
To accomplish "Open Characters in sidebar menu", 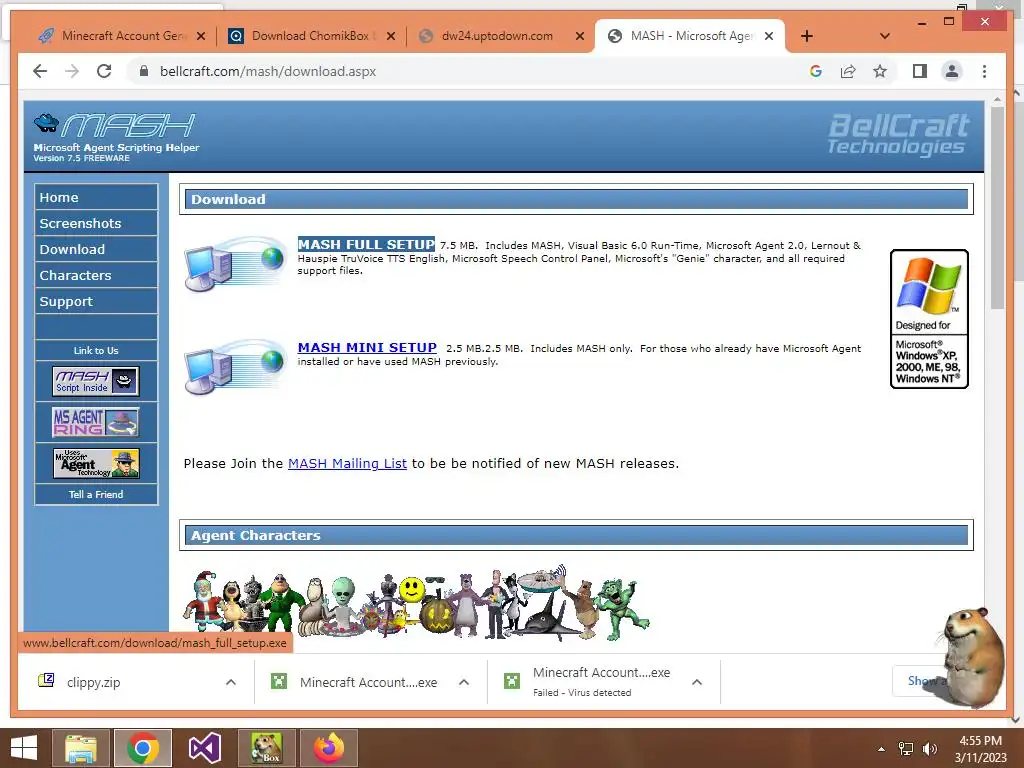I will [96, 276].
